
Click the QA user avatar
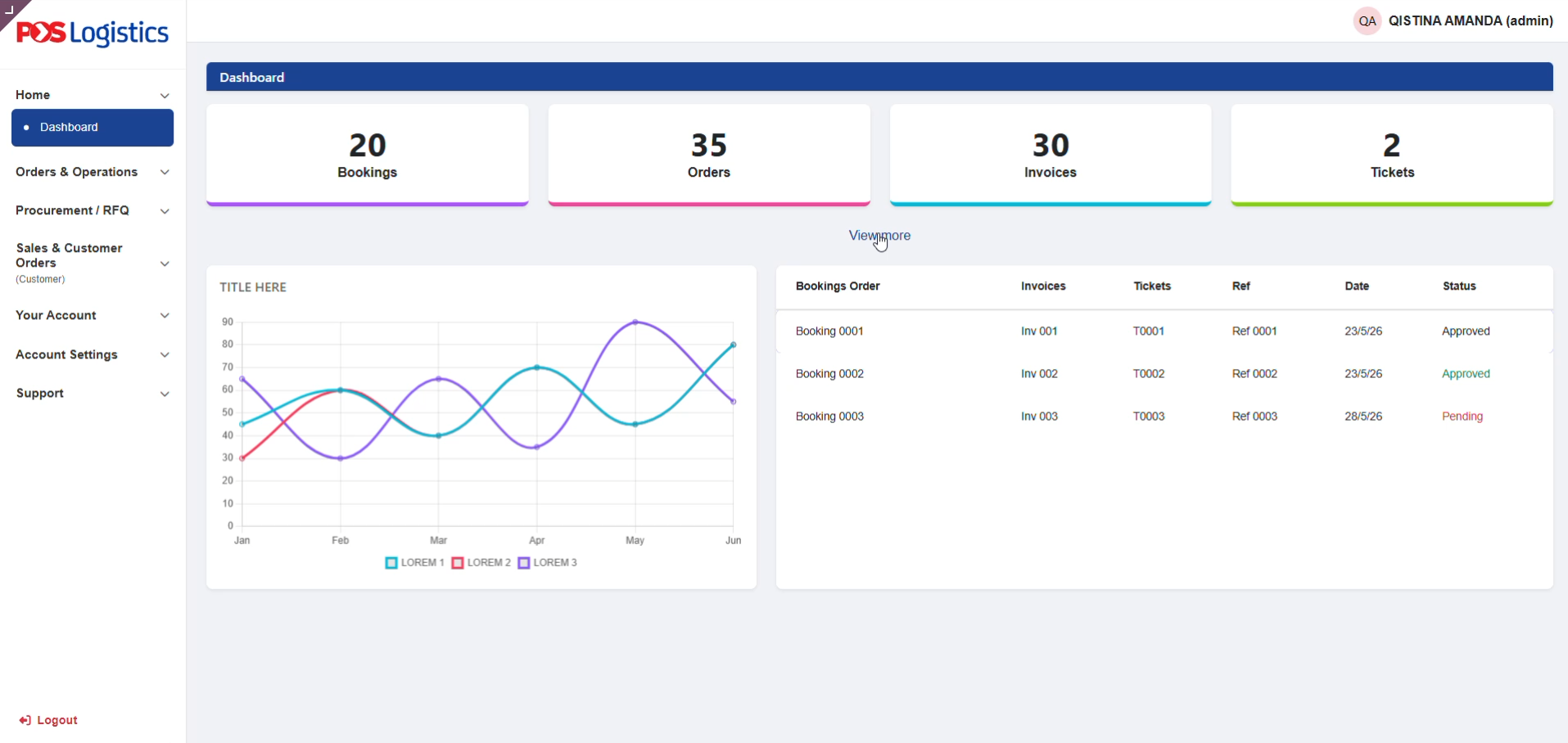[1367, 21]
